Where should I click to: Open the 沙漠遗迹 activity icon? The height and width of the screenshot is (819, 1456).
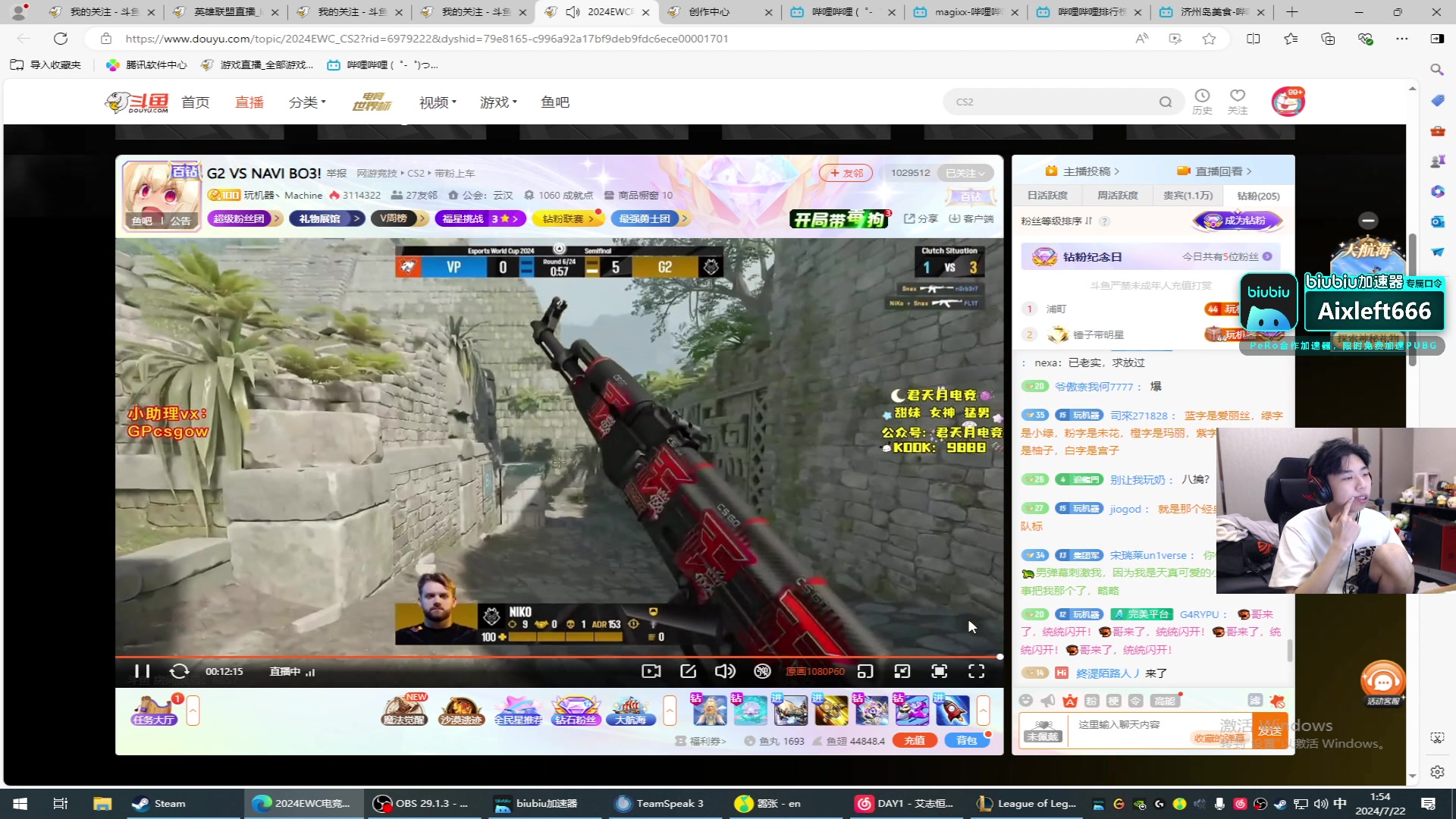461,711
